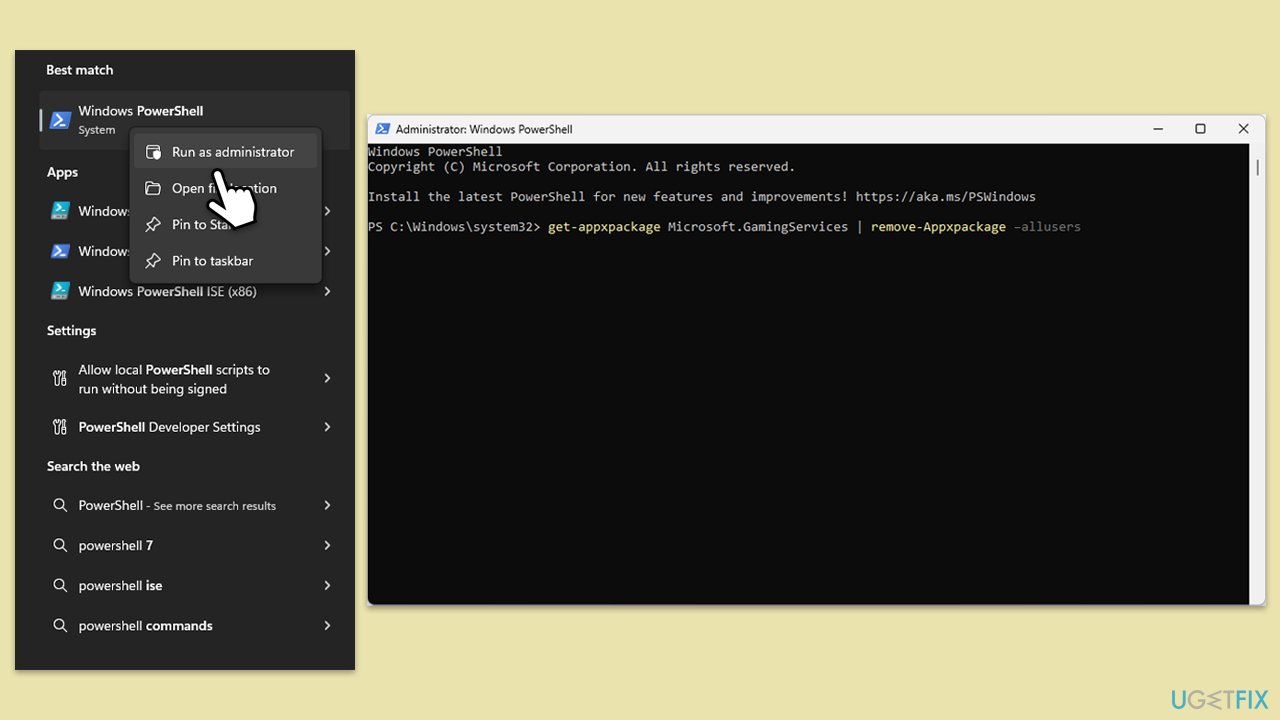1280x720 pixels.
Task: Open PowerShell see more search results
Action: [x=177, y=506]
